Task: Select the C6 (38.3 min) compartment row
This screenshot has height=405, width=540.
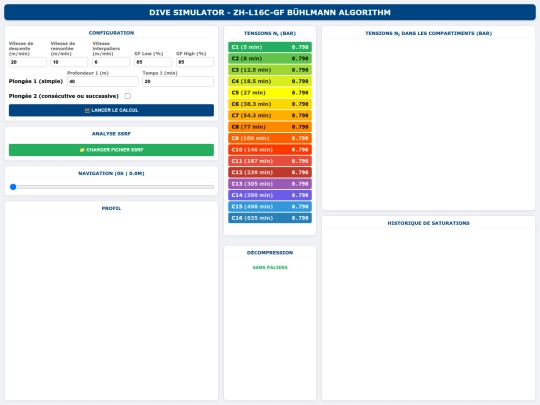Action: 270,104
